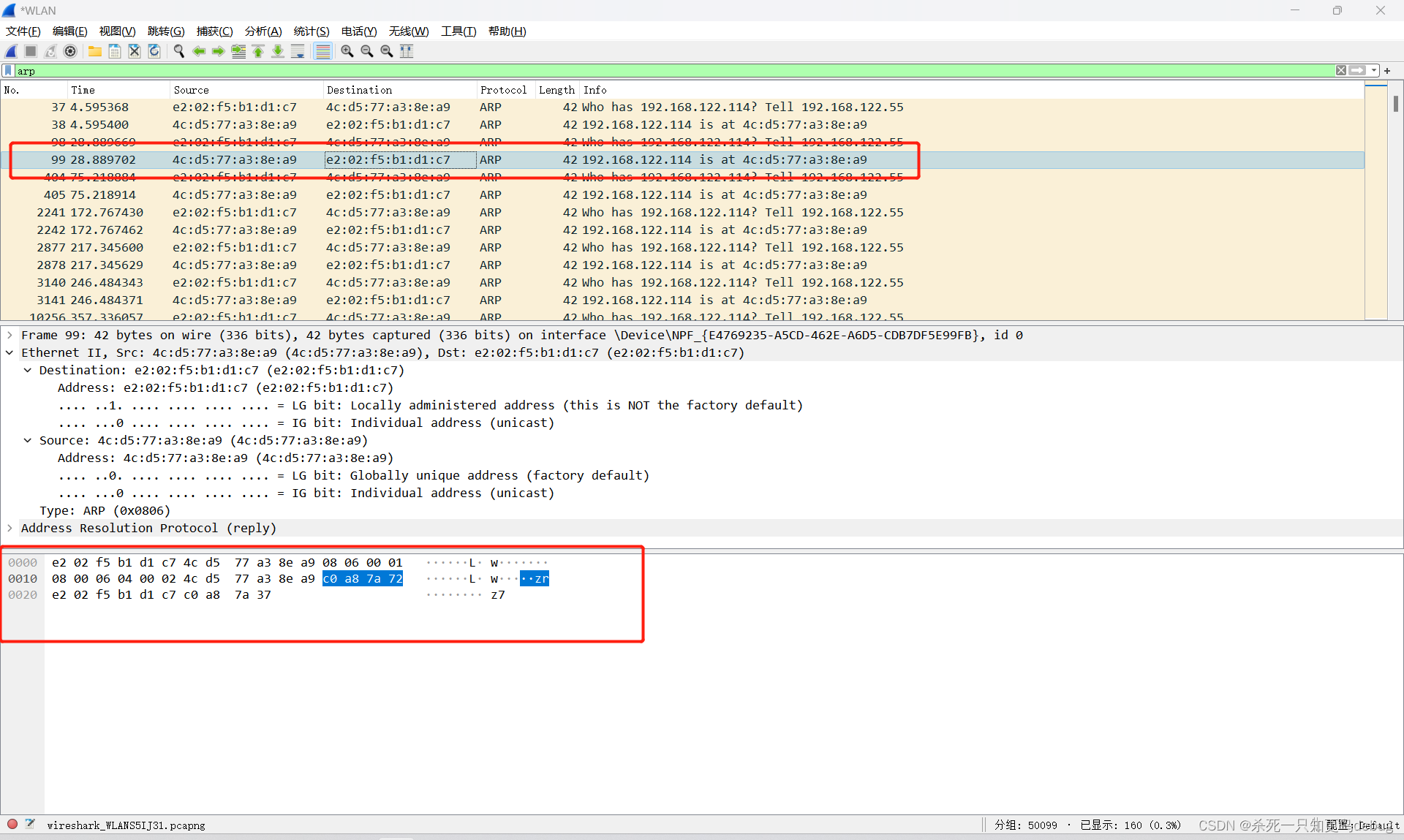This screenshot has height=840, width=1404.
Task: Sort packets by the Info column header
Action: pos(972,90)
